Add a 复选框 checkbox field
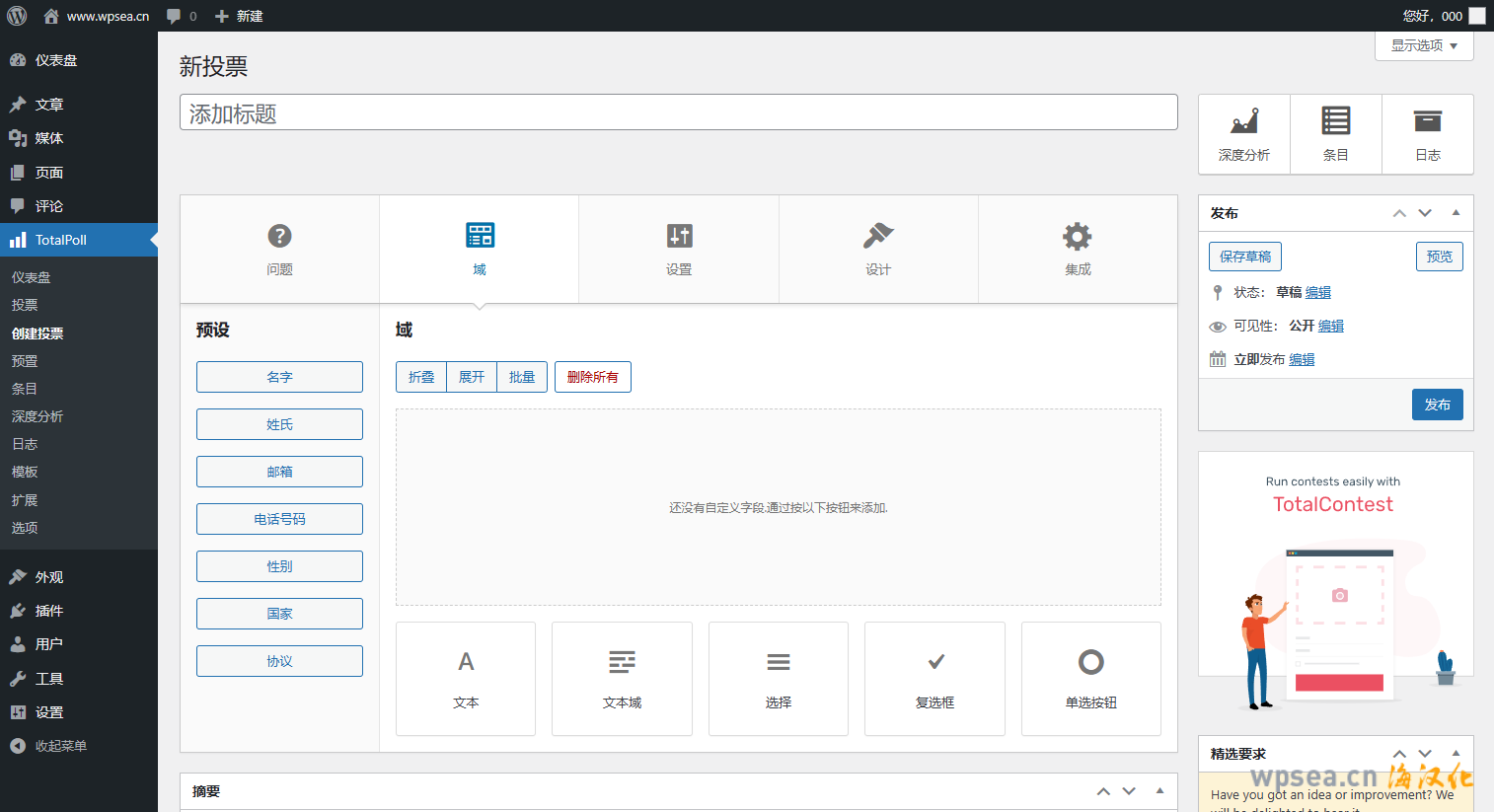Image resolution: width=1494 pixels, height=812 pixels. 934,679
